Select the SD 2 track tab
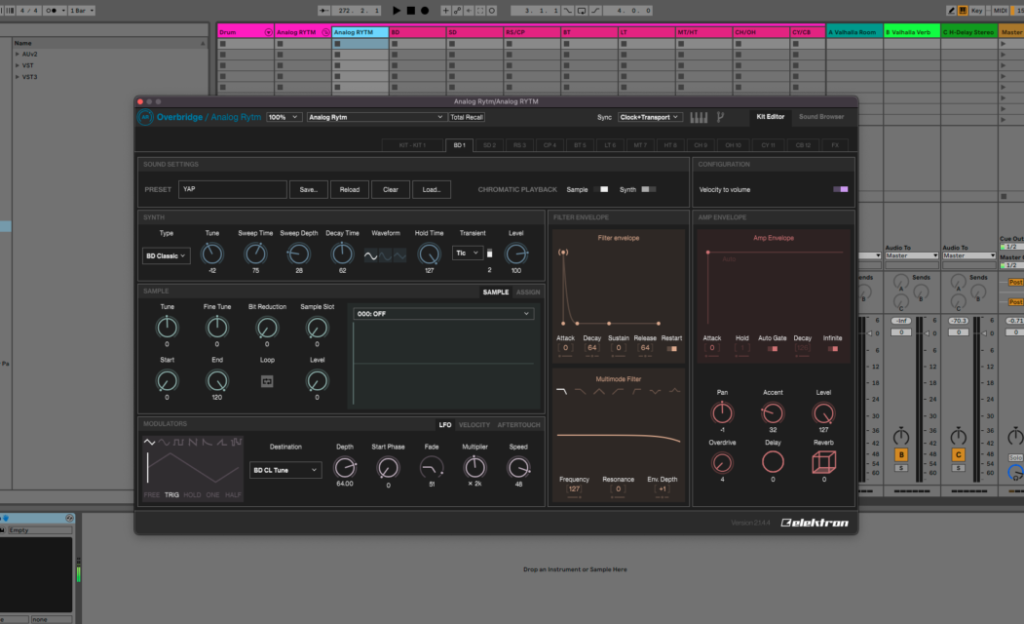This screenshot has height=624, width=1024. tap(489, 145)
